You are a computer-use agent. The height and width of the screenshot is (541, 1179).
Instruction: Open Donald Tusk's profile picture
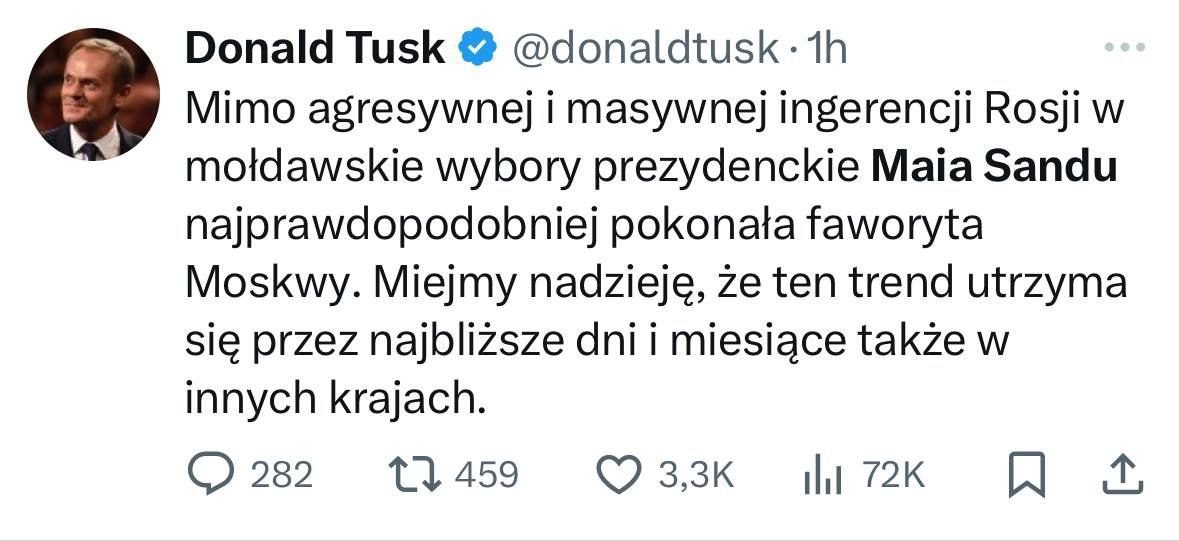(x=92, y=94)
